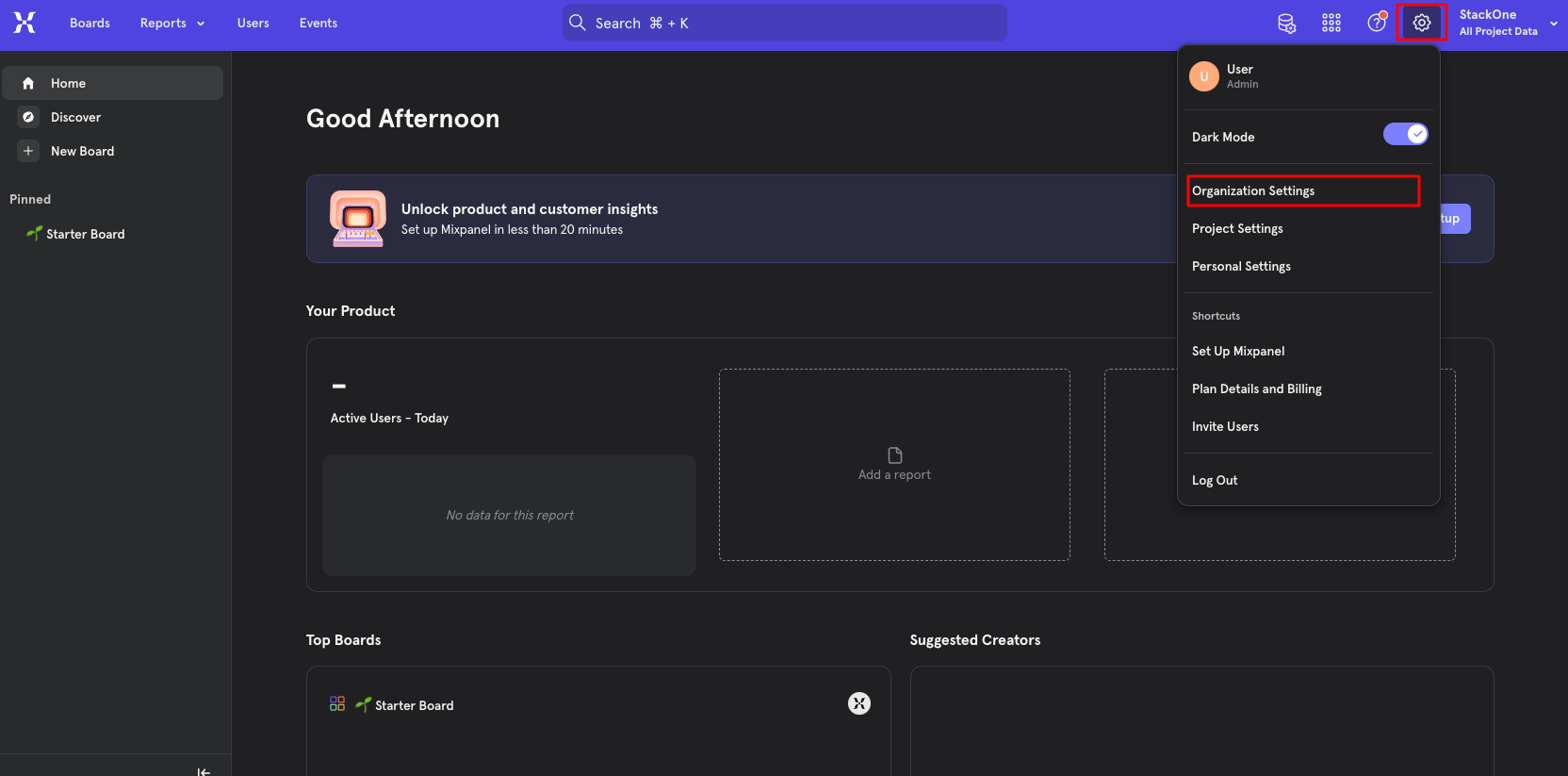Click the plus icon beside New Board
Viewport: 1568px width, 776px height.
point(28,151)
